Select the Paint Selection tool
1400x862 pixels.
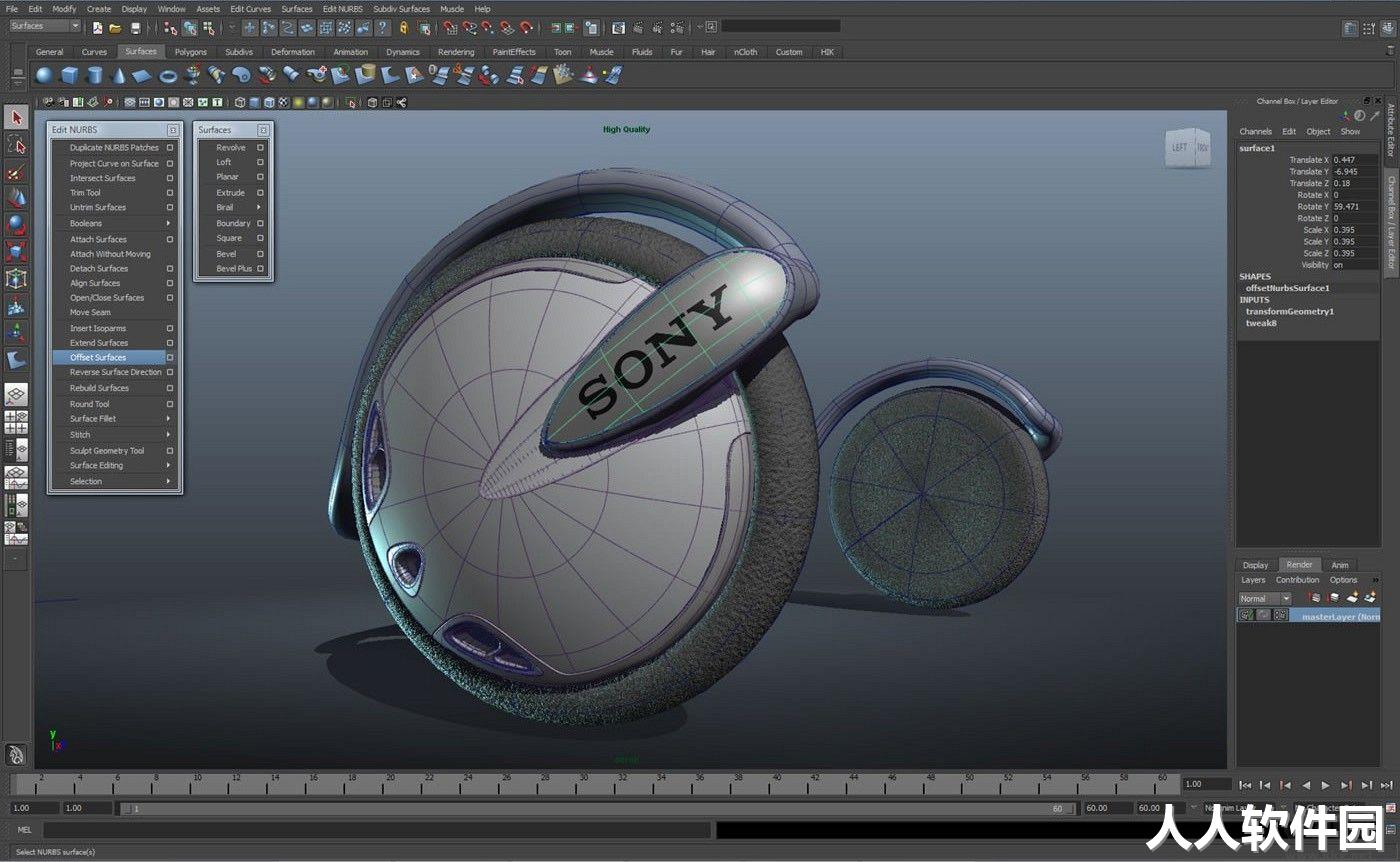16,171
